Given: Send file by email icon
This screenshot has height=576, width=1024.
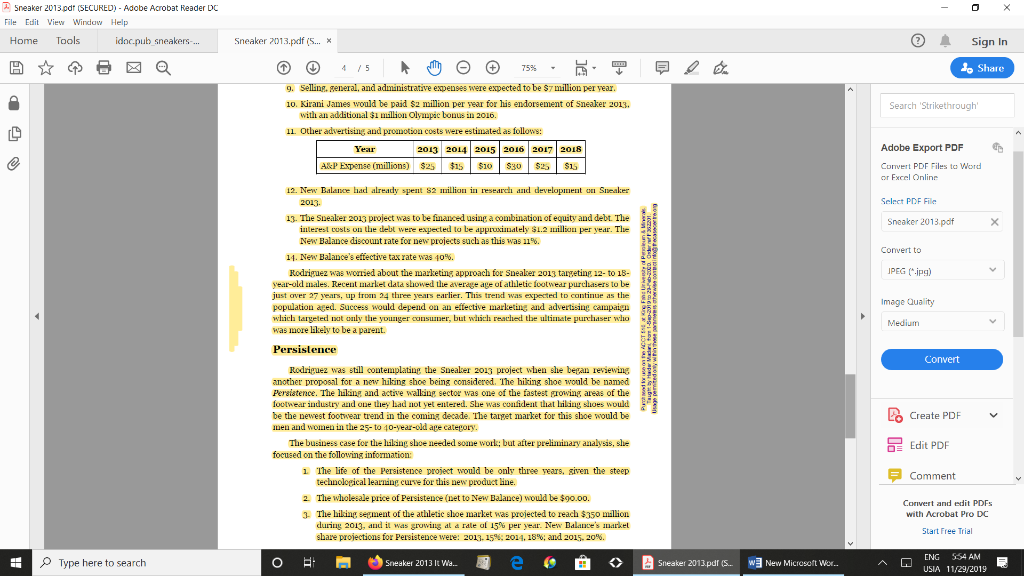Looking at the screenshot, I should pos(134,68).
